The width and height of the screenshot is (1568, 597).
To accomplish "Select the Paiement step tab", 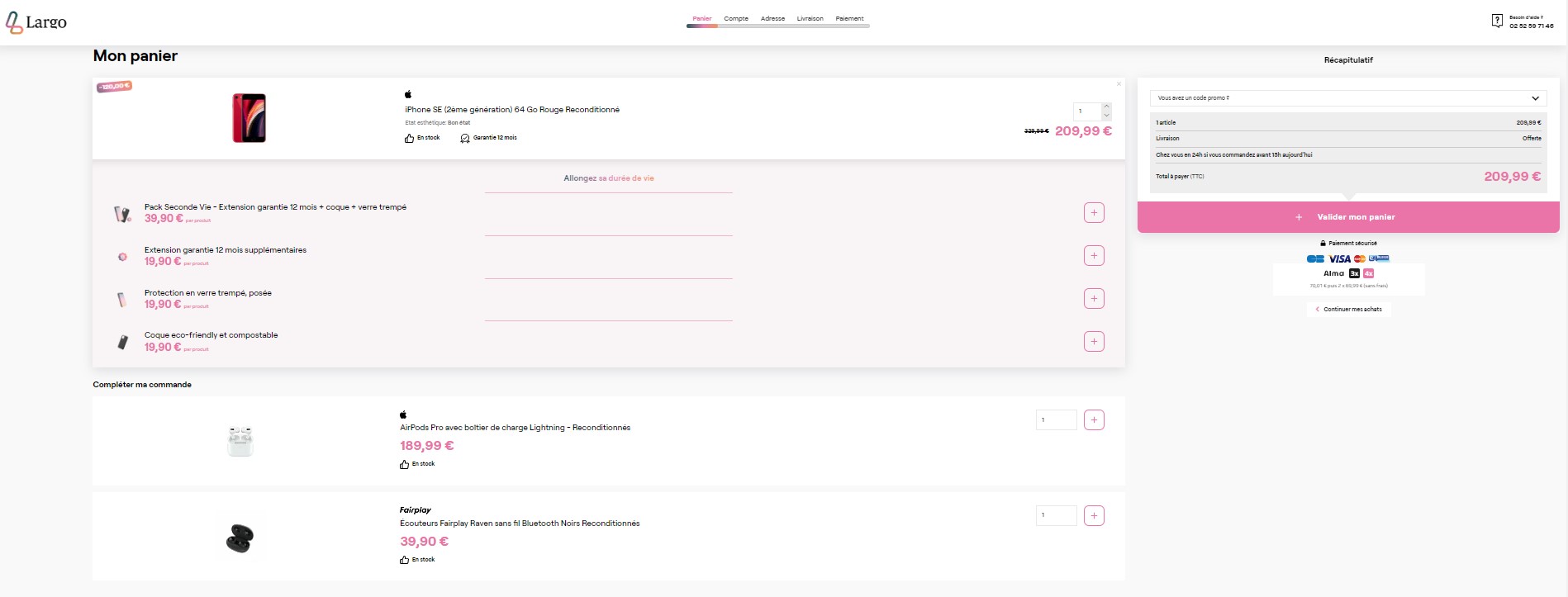I will pyautogui.click(x=849, y=18).
